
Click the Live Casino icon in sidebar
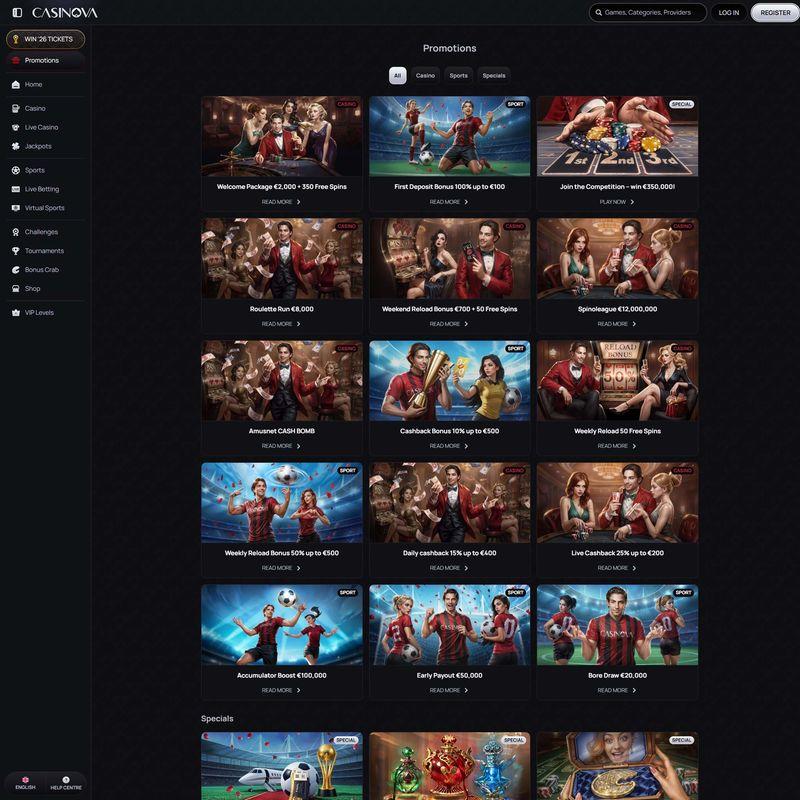(x=16, y=127)
